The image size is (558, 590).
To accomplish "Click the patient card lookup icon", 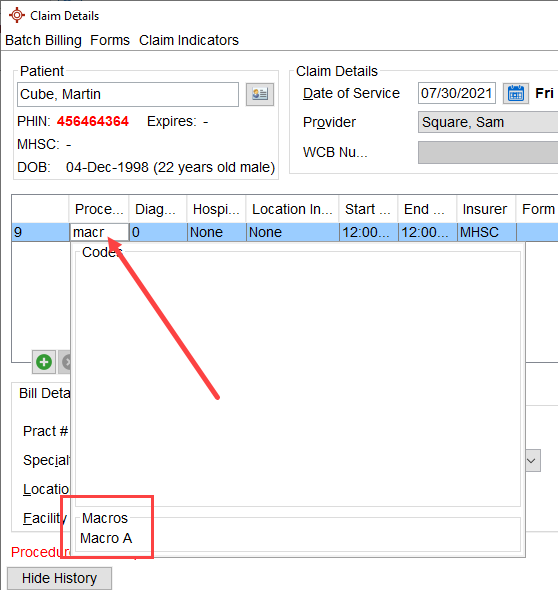I will 260,94.
